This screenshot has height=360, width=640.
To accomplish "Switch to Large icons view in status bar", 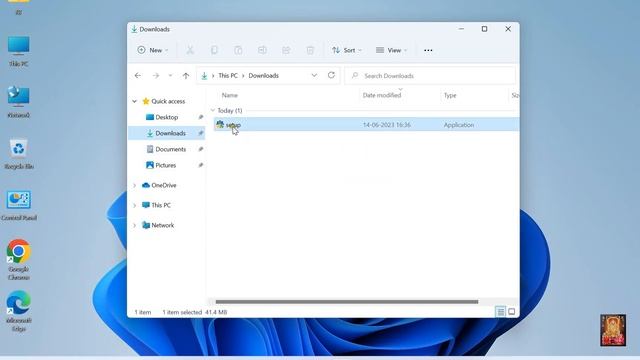I will pos(511,312).
